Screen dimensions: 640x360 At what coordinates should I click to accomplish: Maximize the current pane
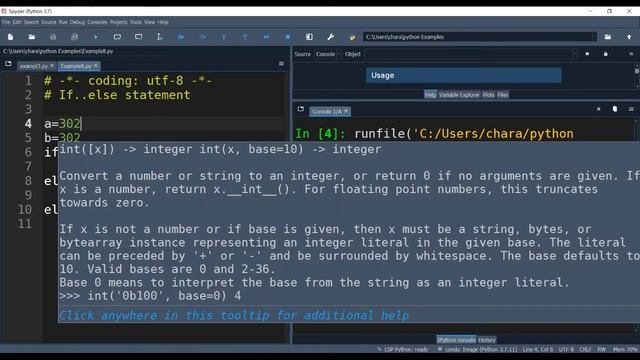point(309,37)
